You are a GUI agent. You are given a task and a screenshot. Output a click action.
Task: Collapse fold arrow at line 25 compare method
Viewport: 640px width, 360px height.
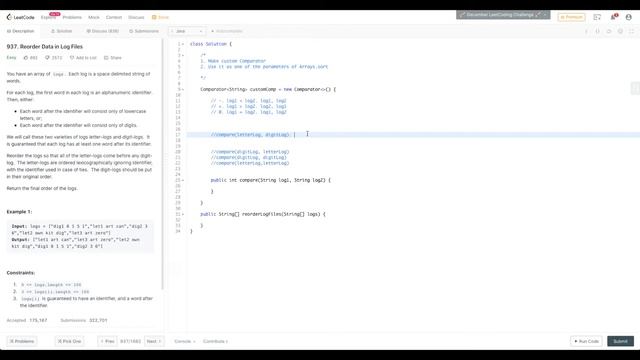point(183,180)
